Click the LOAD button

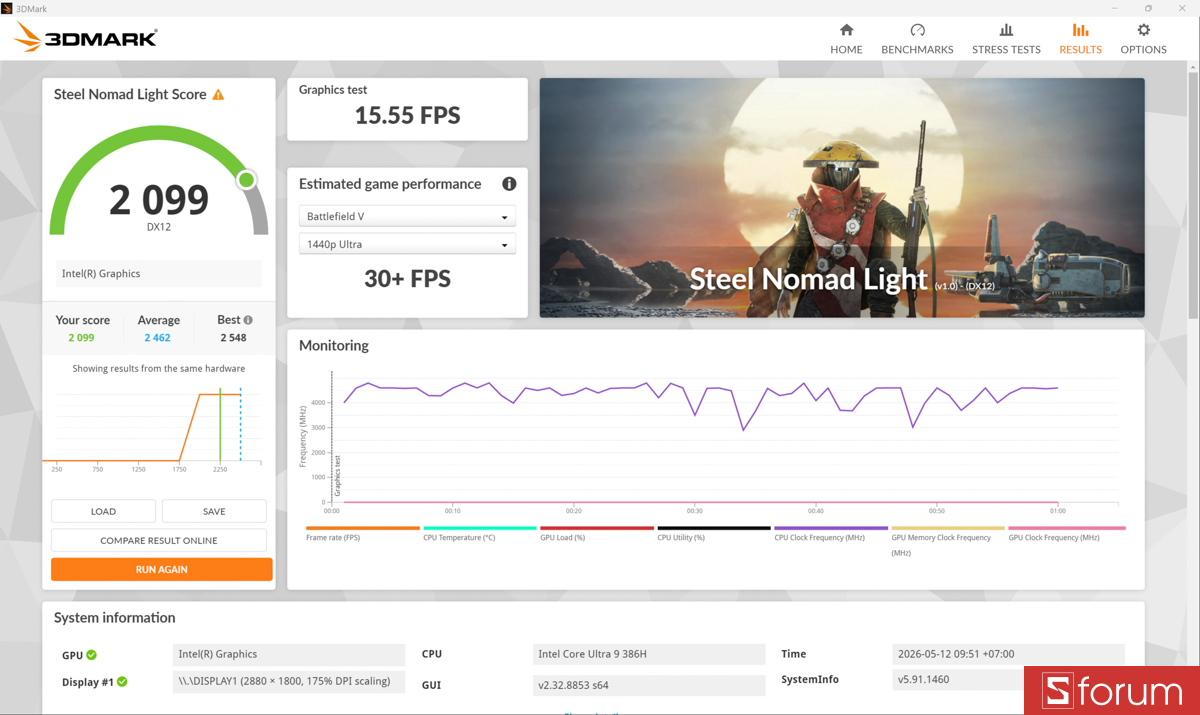103,511
